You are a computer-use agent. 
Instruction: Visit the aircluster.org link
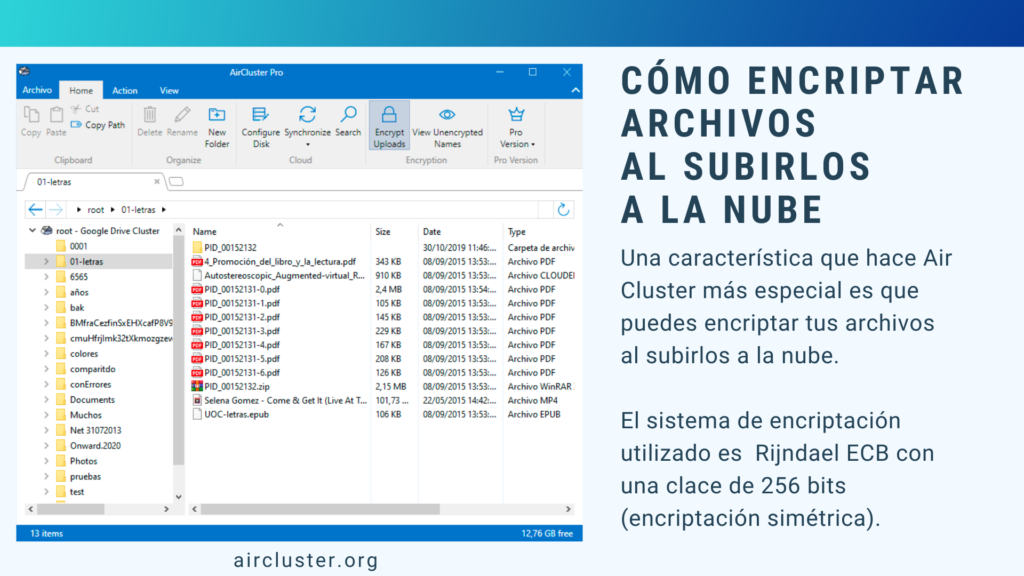[x=306, y=559]
